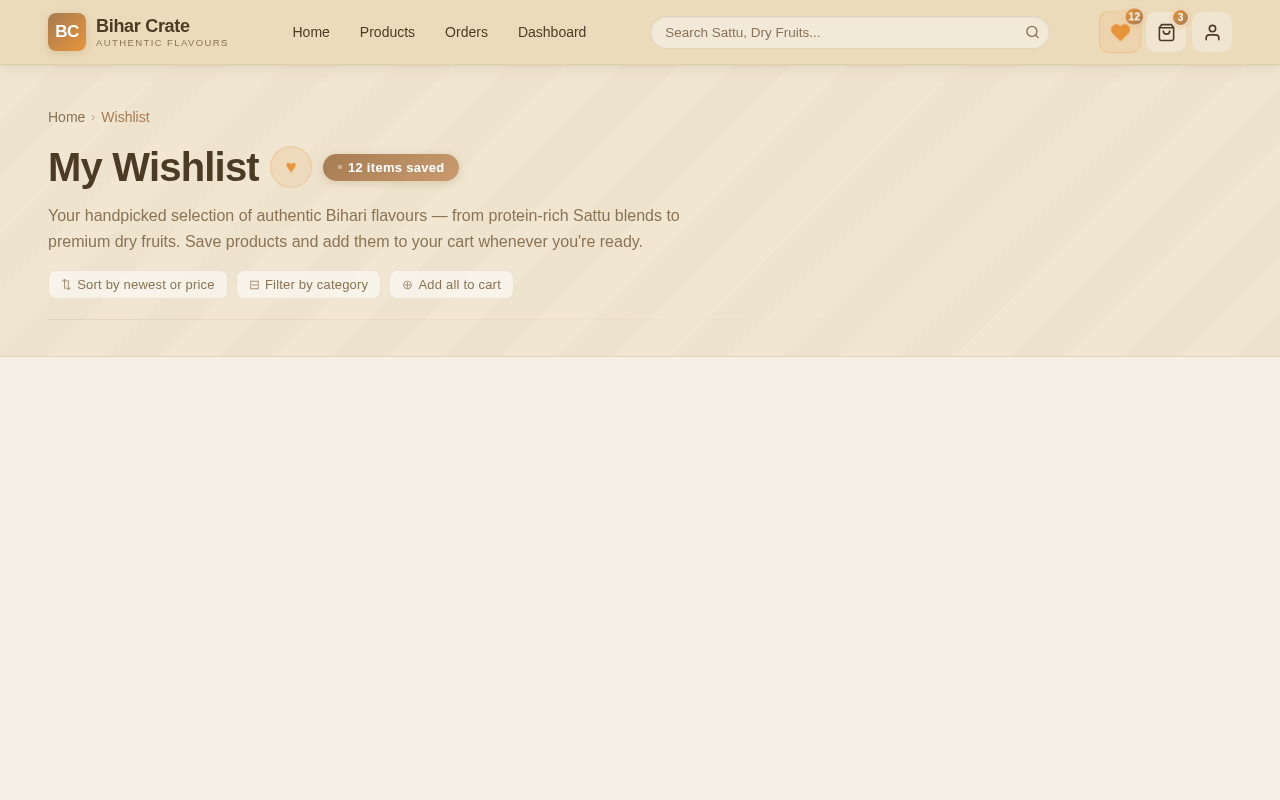Click the 12 items saved badge

(x=391, y=167)
